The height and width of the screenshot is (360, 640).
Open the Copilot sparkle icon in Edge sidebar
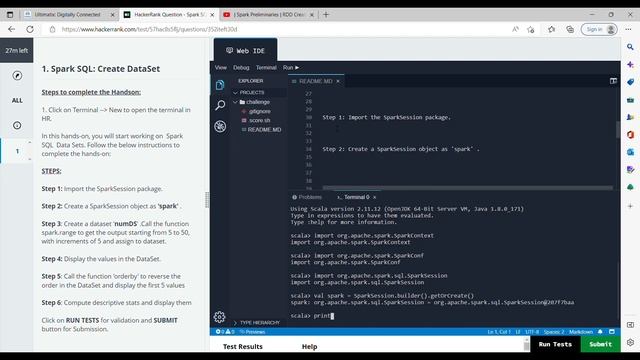(x=630, y=64)
